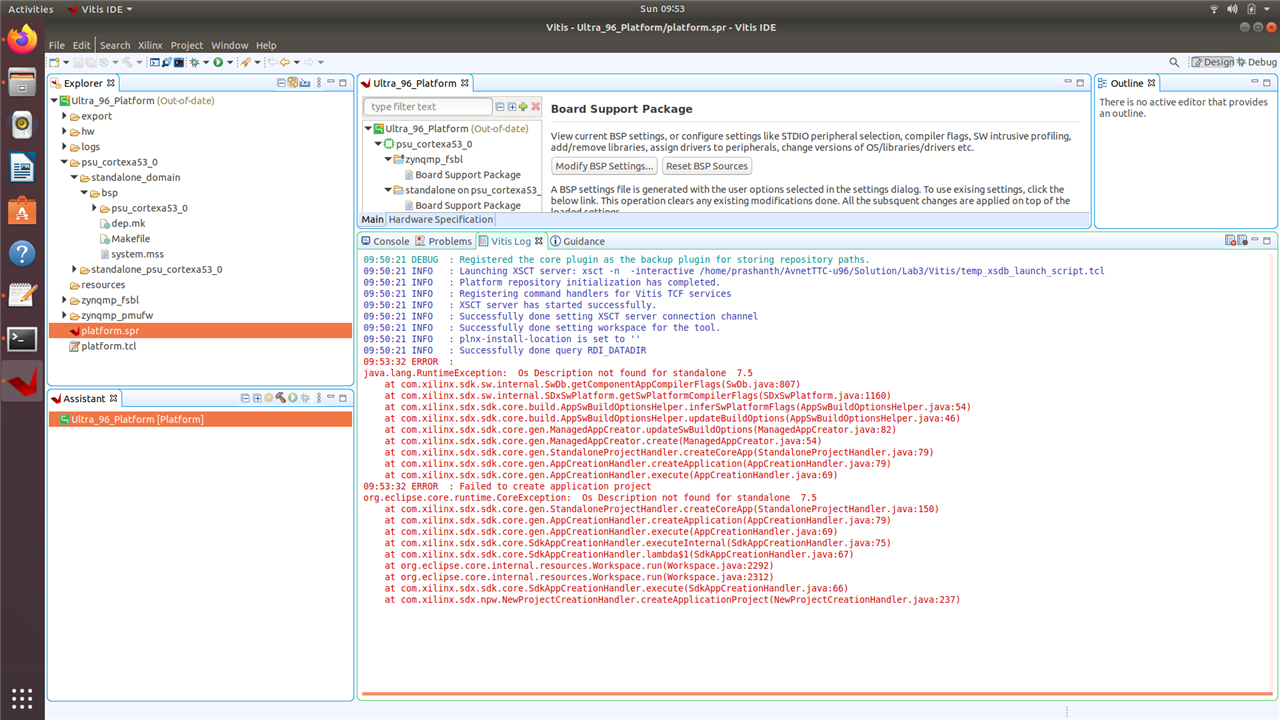Collapse Ultra_96_Platform in the Explorer tree
Image resolution: width=1280 pixels, height=720 pixels.
coord(54,101)
